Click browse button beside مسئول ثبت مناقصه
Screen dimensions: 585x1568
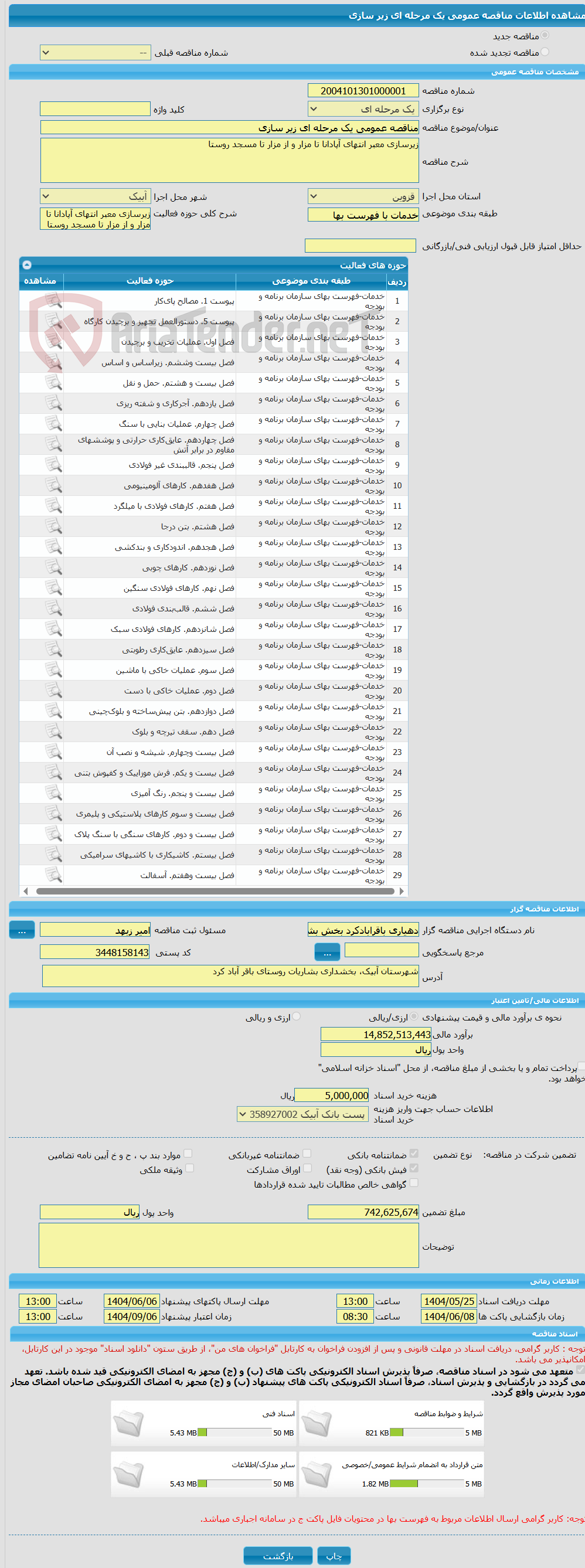click(x=22, y=930)
